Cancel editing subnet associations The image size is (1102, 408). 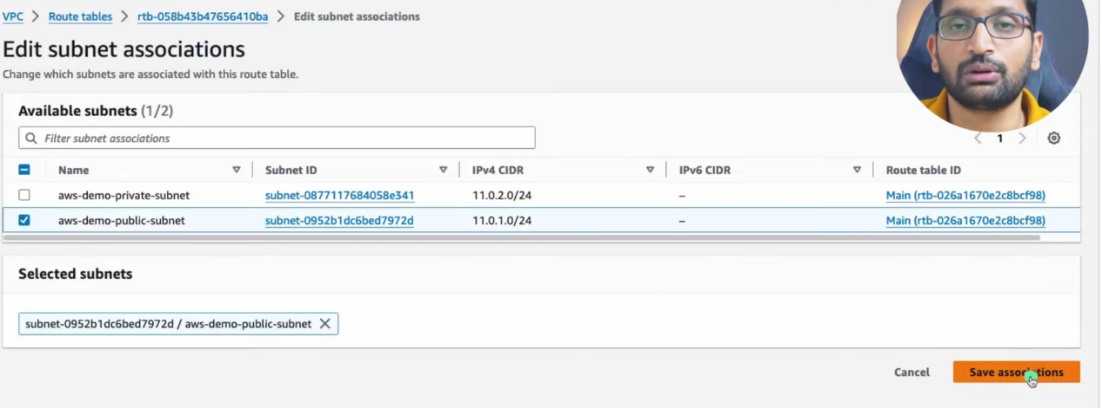click(911, 372)
